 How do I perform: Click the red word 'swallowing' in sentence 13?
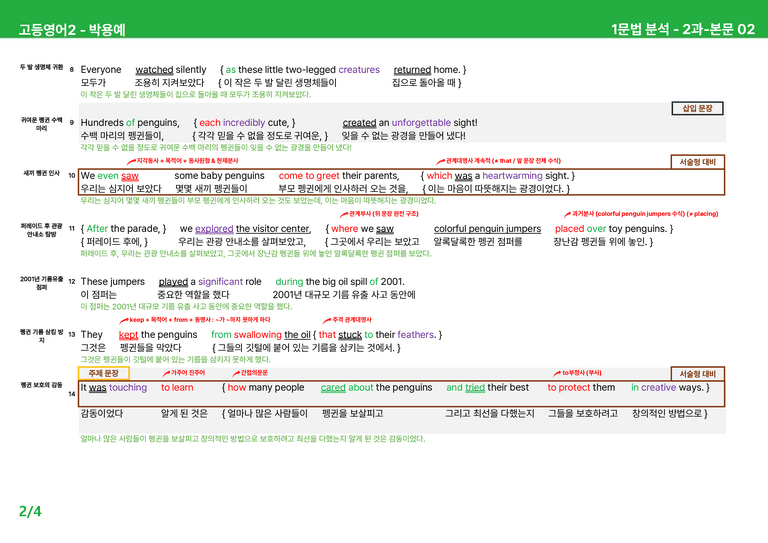[258, 334]
